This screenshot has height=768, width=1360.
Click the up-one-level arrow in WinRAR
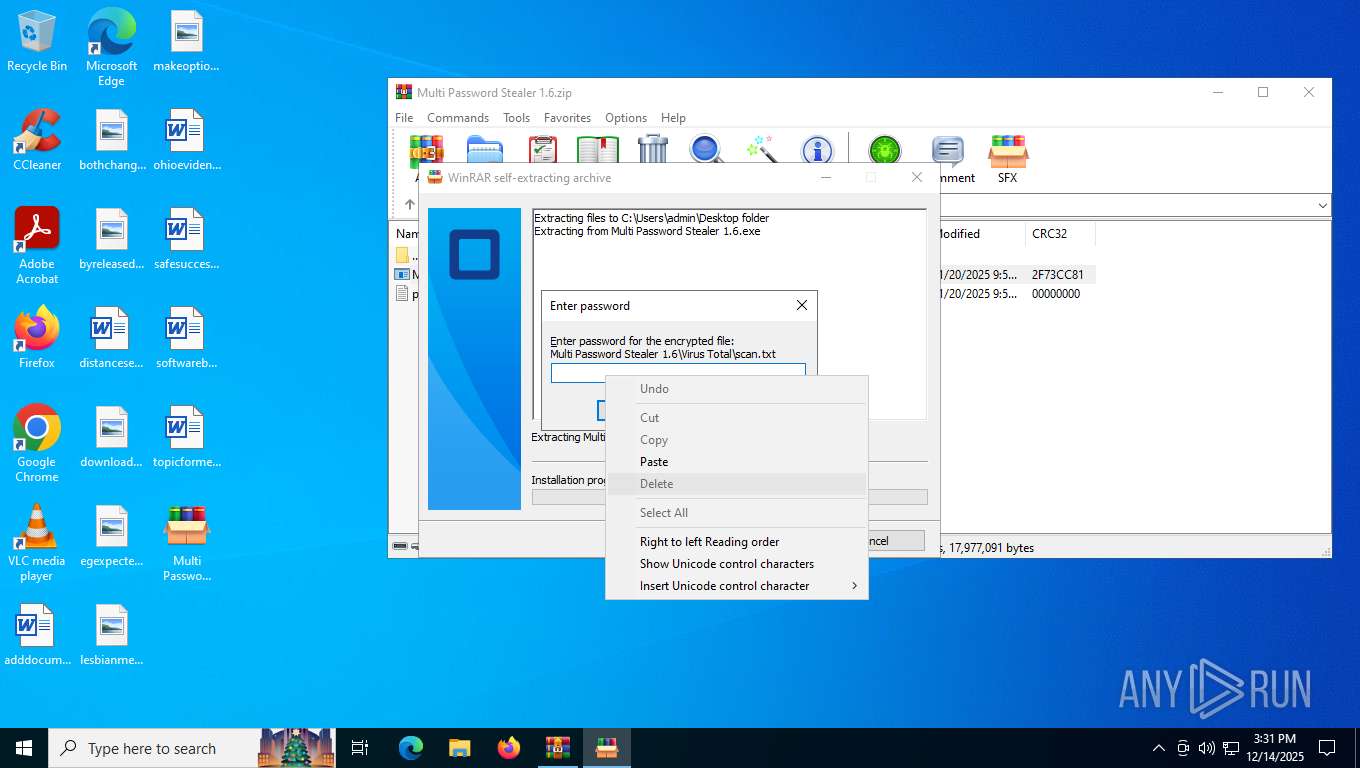409,205
